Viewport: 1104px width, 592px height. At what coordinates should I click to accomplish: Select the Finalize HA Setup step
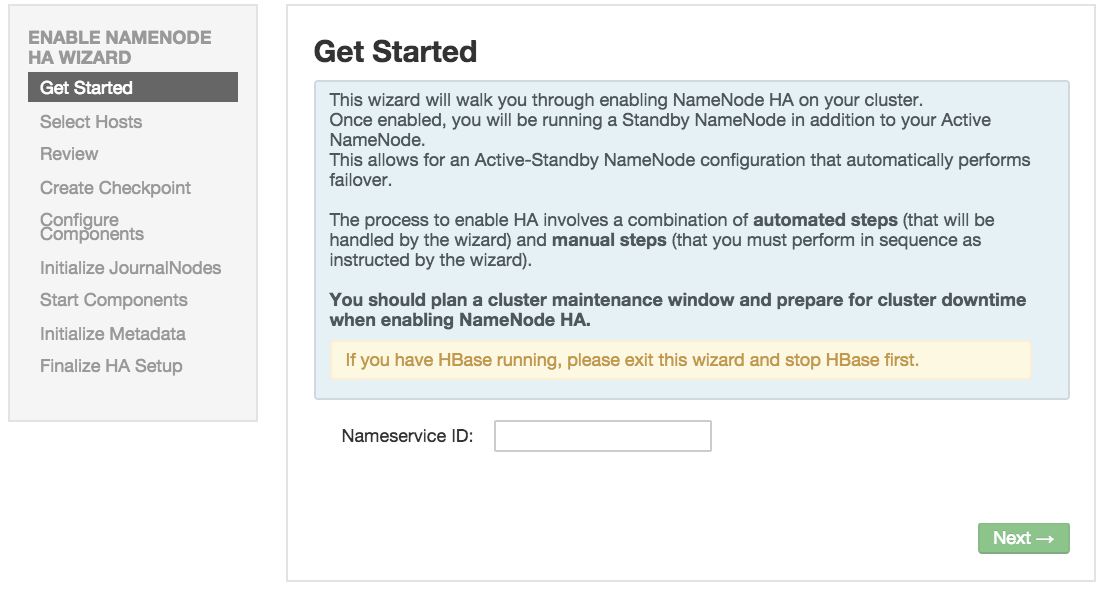click(x=111, y=366)
